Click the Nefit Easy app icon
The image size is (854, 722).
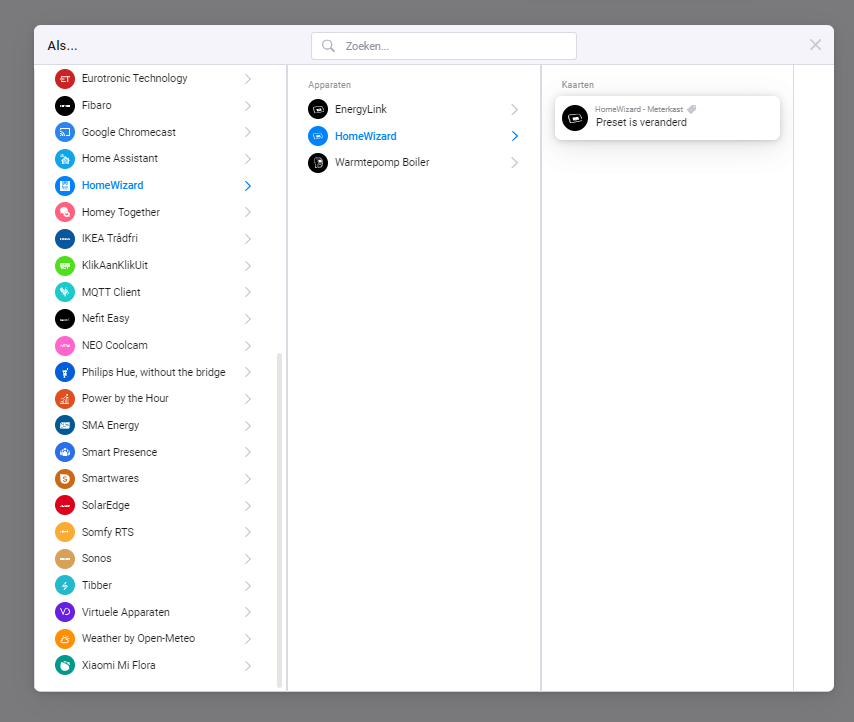coord(65,319)
